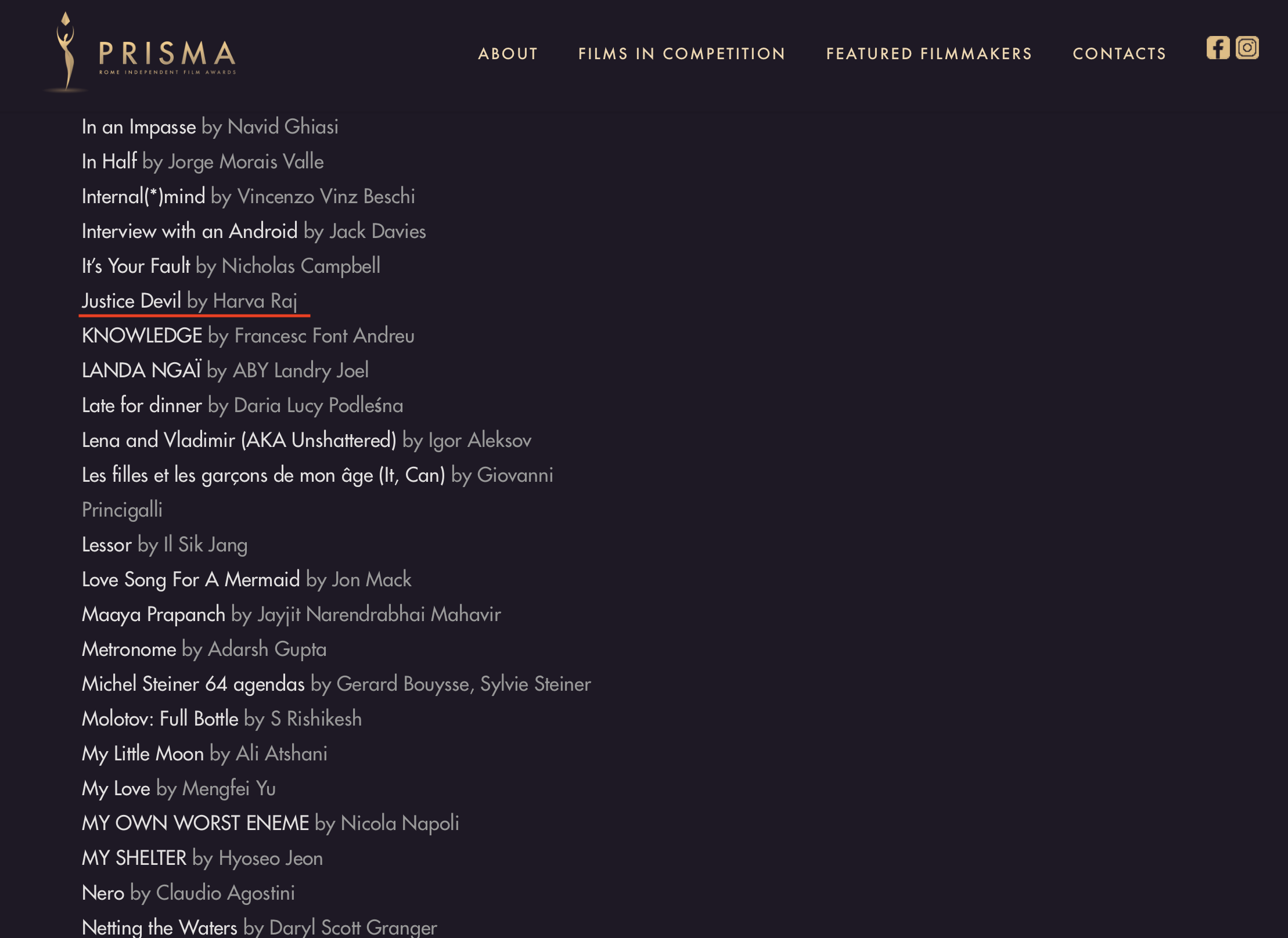1288x938 pixels.
Task: Open the Contacts page
Action: (1119, 53)
